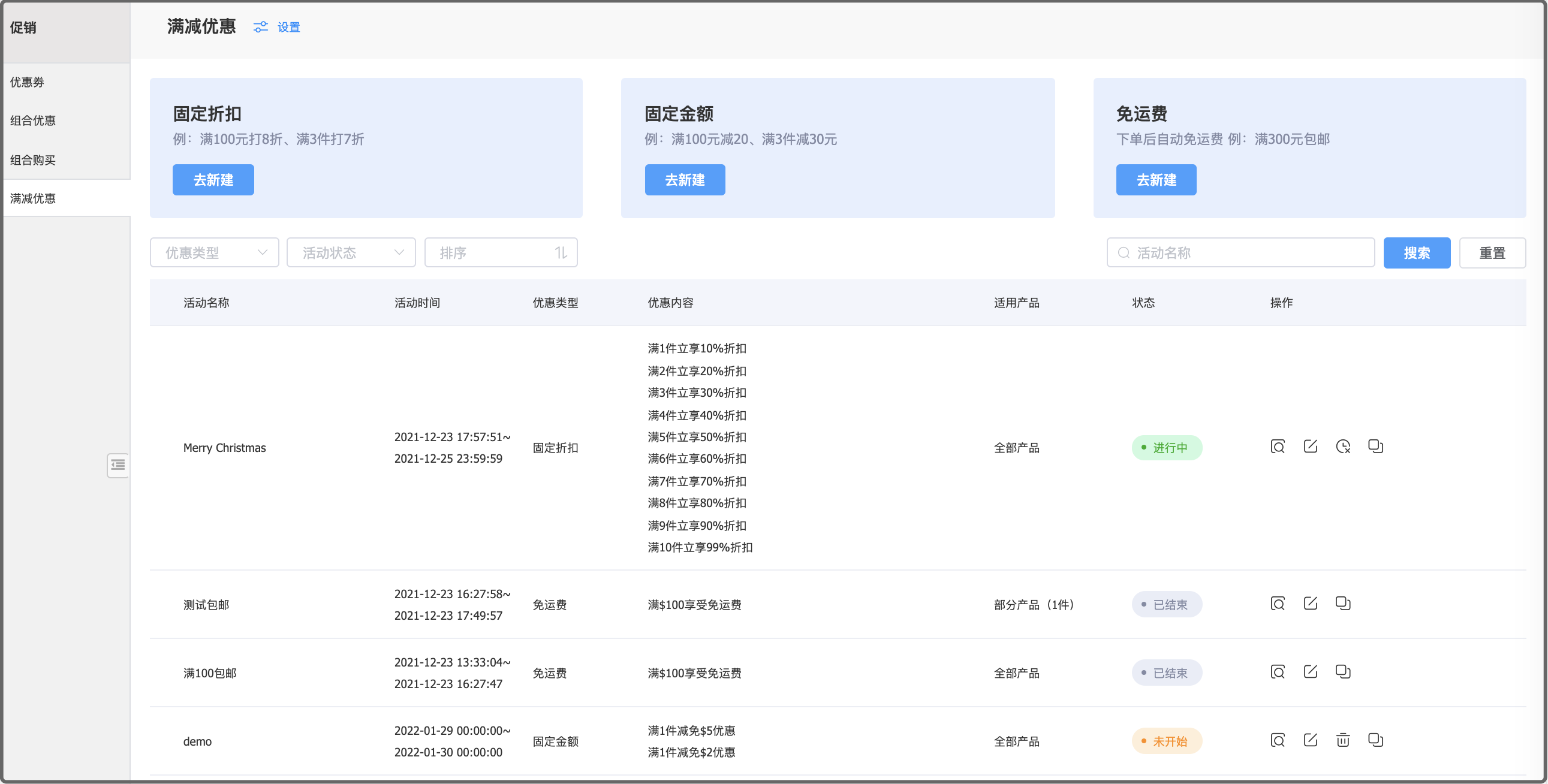Edit the Merry Christmas promotion

[1311, 447]
